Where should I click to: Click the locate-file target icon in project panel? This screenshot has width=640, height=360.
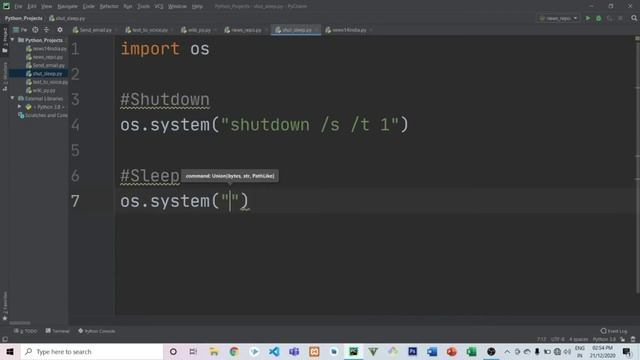[35, 30]
